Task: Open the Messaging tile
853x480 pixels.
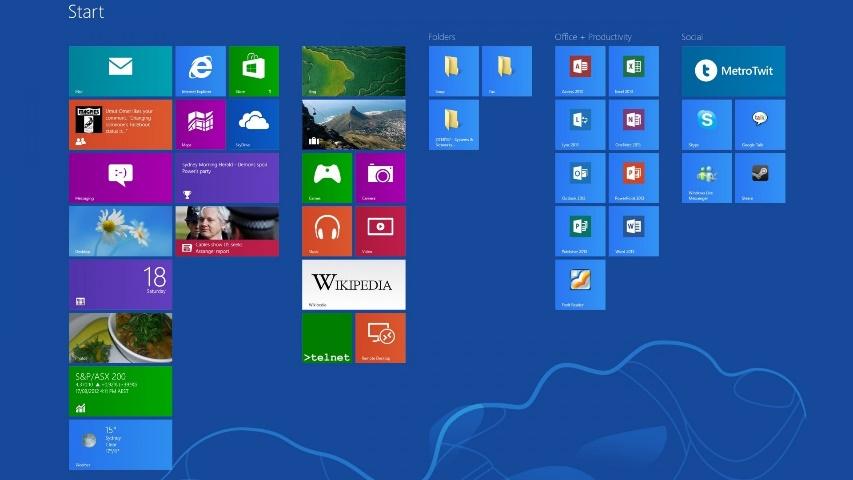Action: coord(120,178)
